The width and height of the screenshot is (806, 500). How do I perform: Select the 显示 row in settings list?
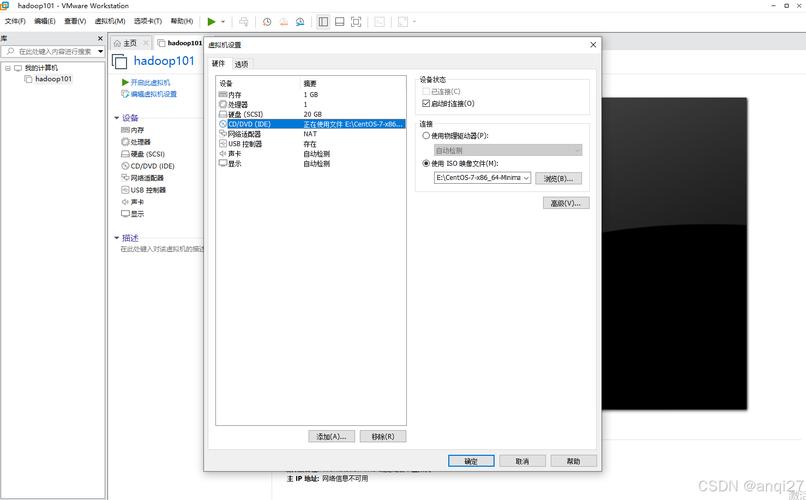tap(311, 163)
